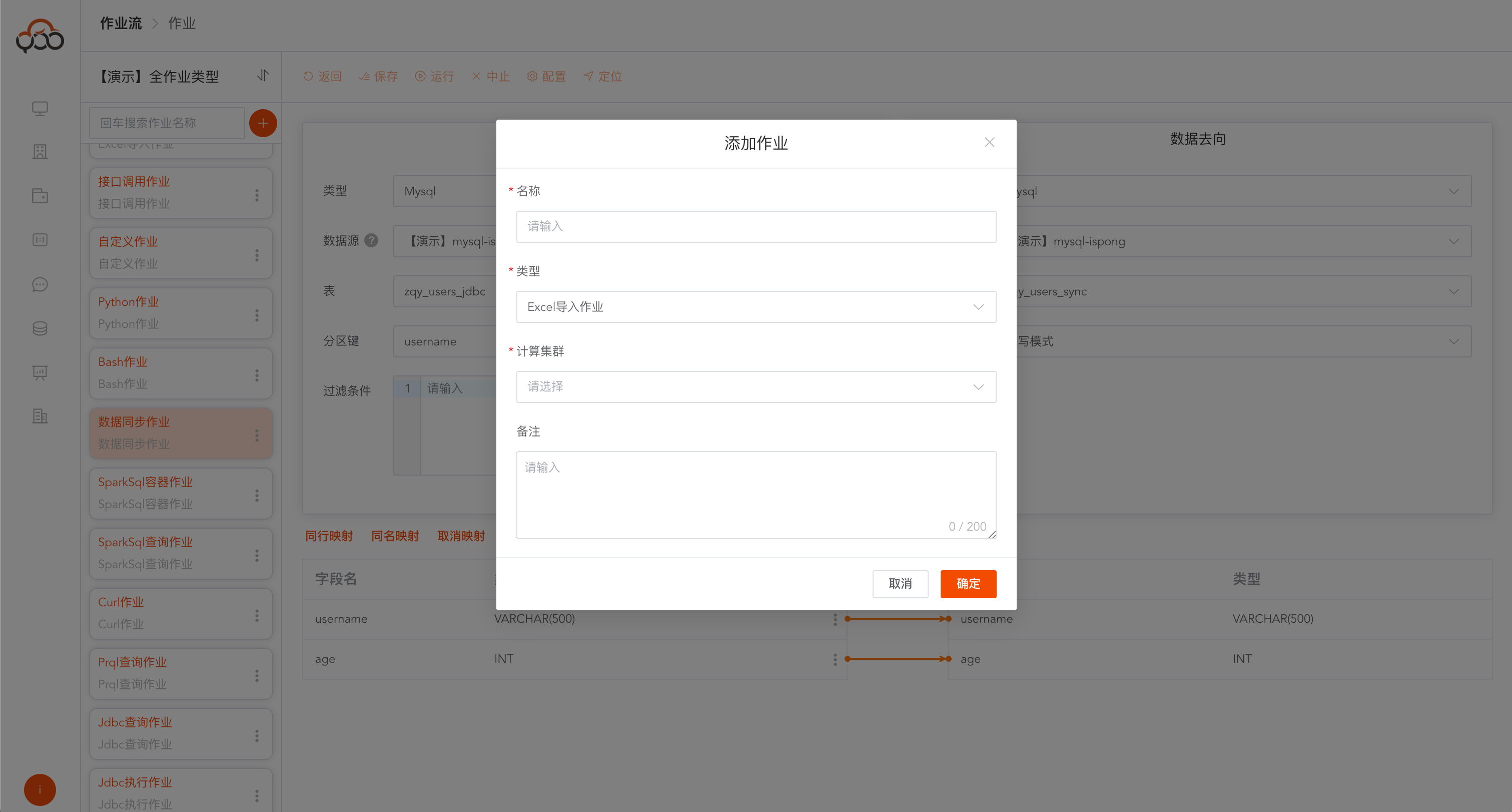Screen dimensions: 1512x812
Task: Click the sort toggle icon beside workflow title
Action: click(x=263, y=76)
